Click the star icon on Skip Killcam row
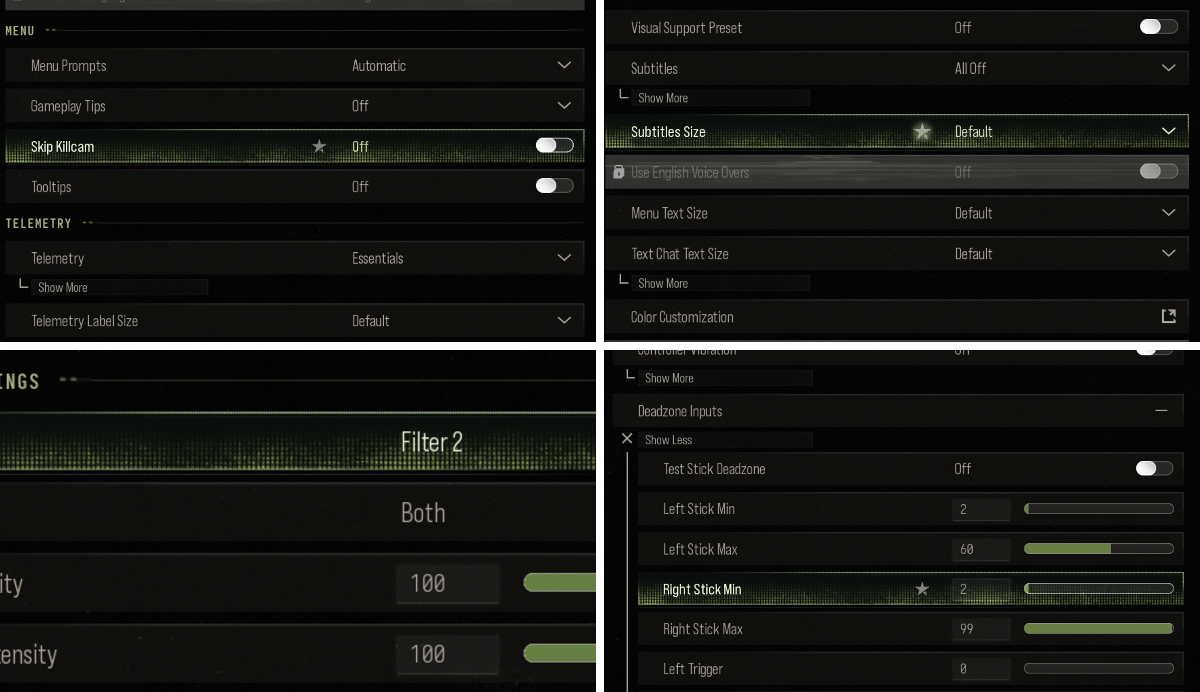This screenshot has height=692, width=1200. point(319,146)
